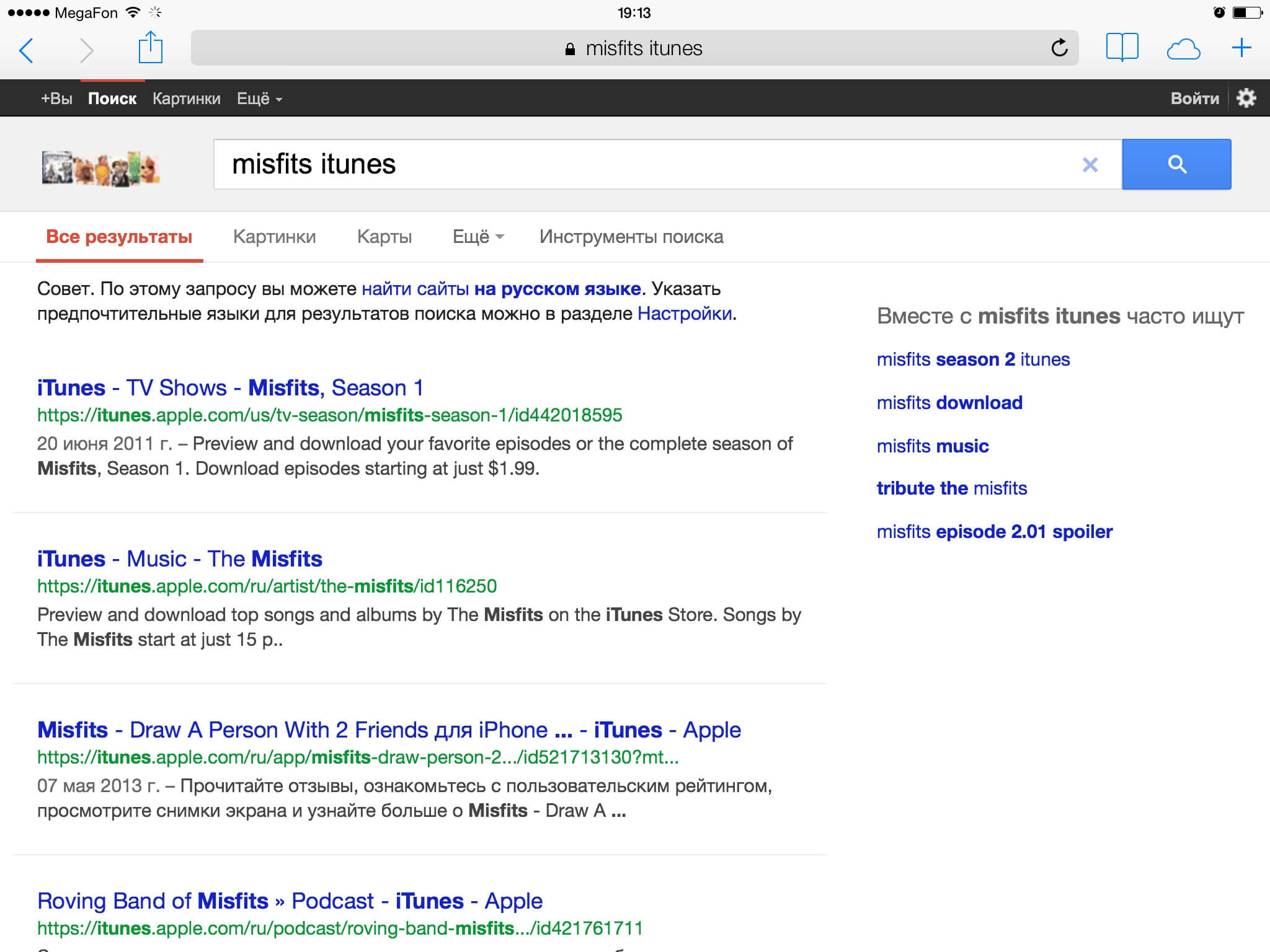Select Поиск in the black bar
The width and height of the screenshot is (1270, 952).
coord(112,99)
